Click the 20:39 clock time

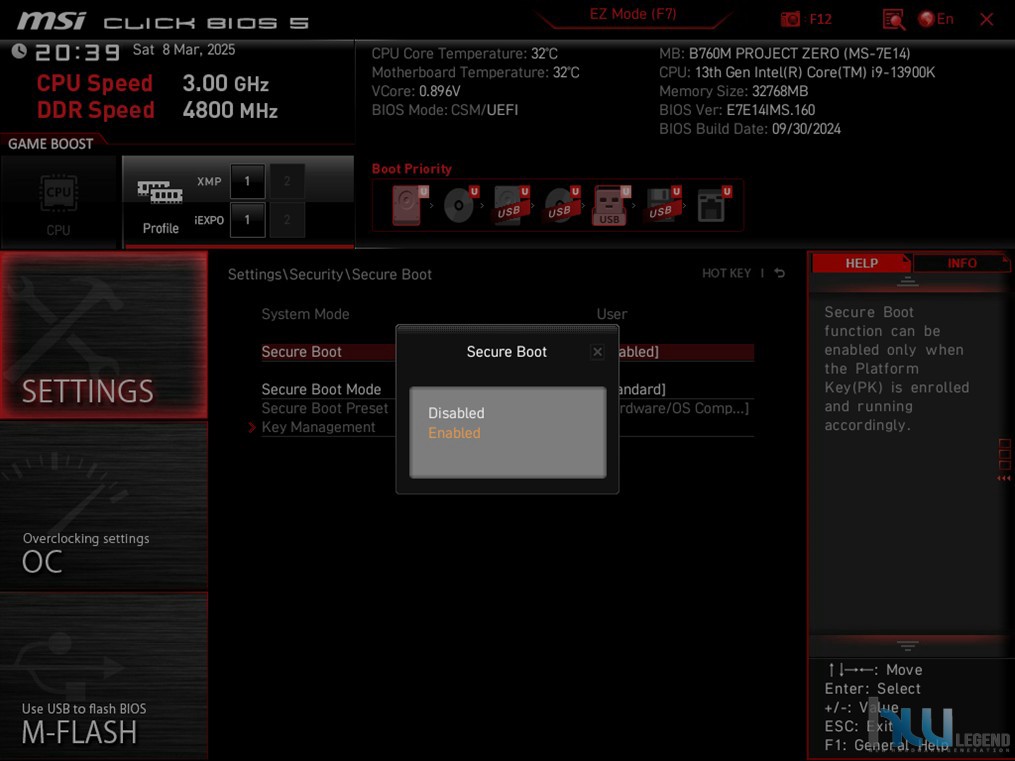(x=78, y=52)
